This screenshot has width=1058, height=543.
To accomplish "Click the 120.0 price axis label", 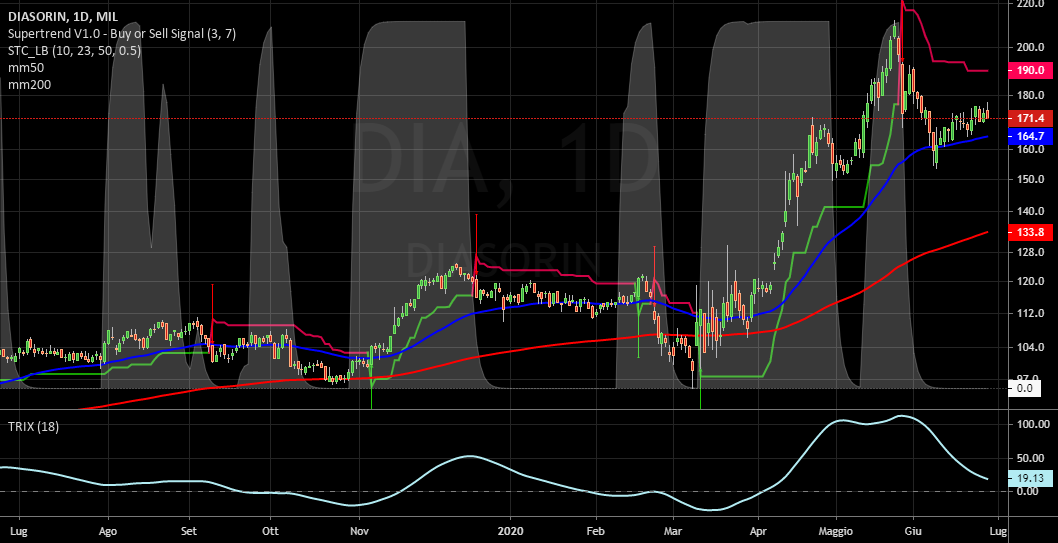I will pos(1030,282).
